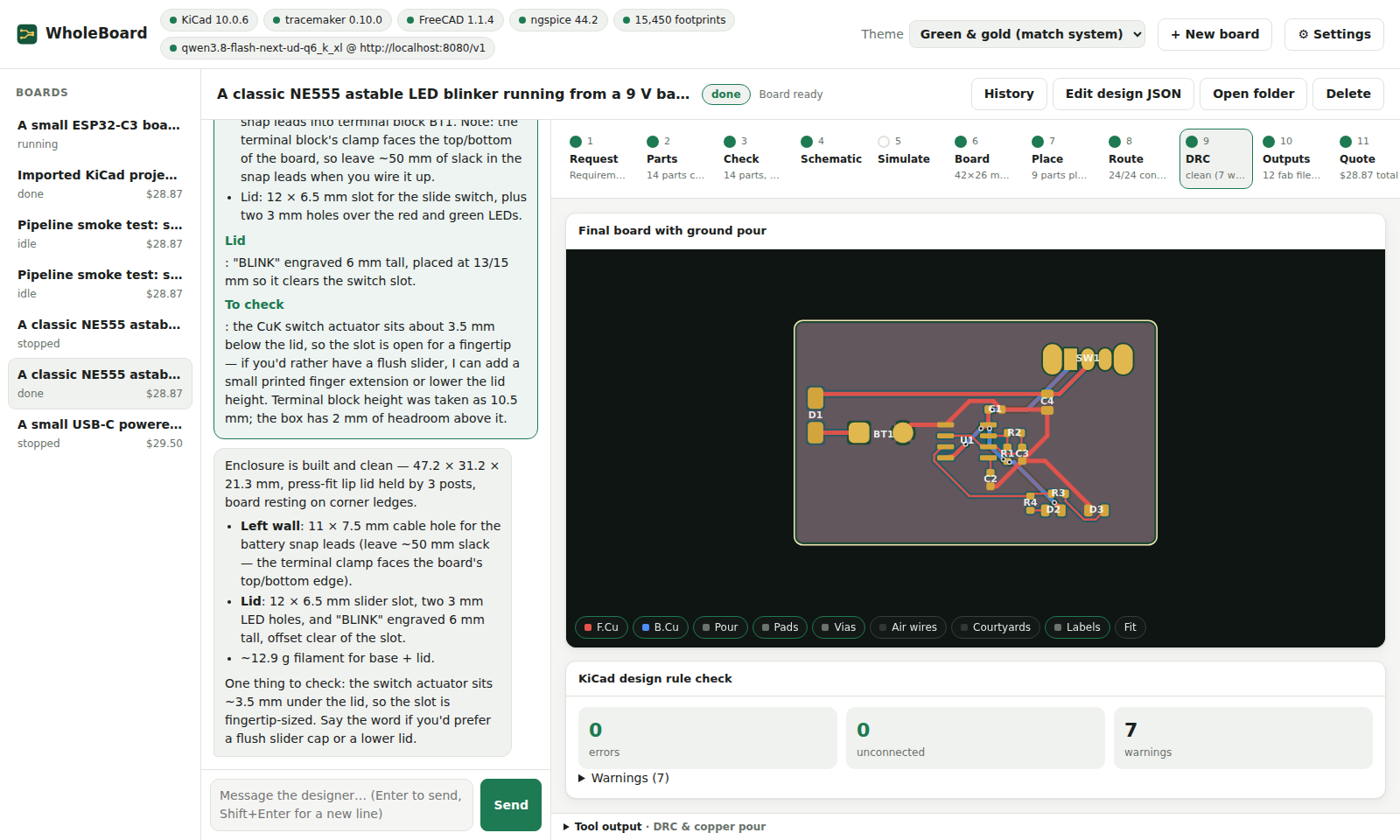The height and width of the screenshot is (840, 1400).
Task: Expand the Warnings (7) list
Action: pos(624,778)
